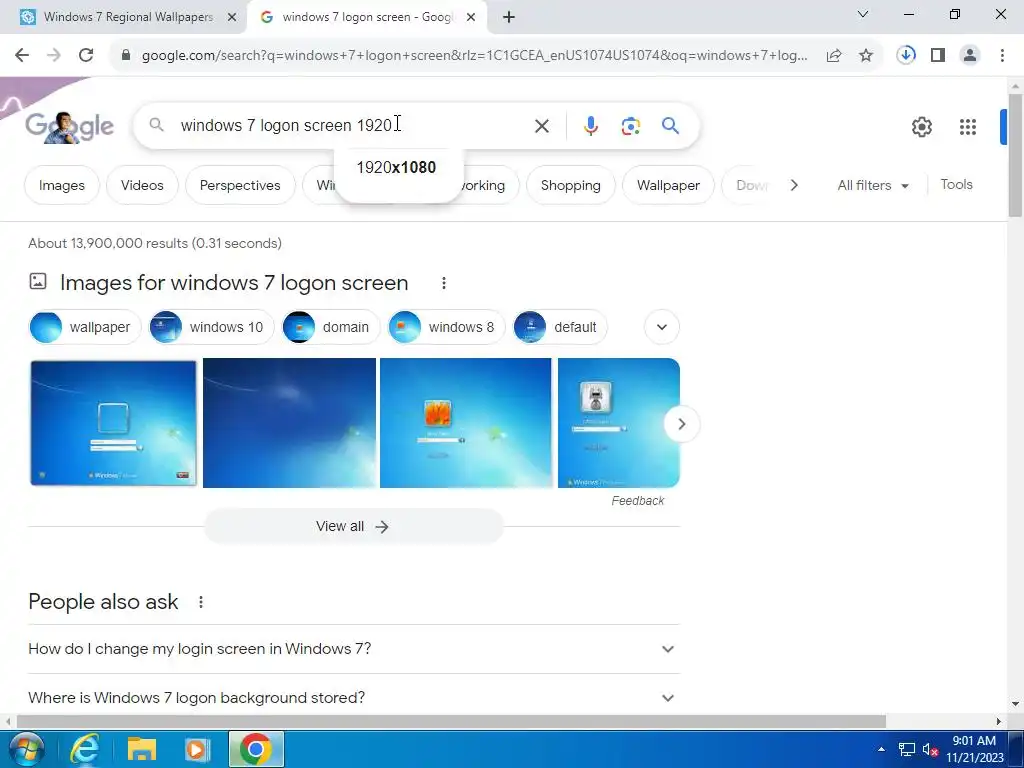Open Windows Explorer from taskbar
The image size is (1024, 768).
[x=141, y=750]
